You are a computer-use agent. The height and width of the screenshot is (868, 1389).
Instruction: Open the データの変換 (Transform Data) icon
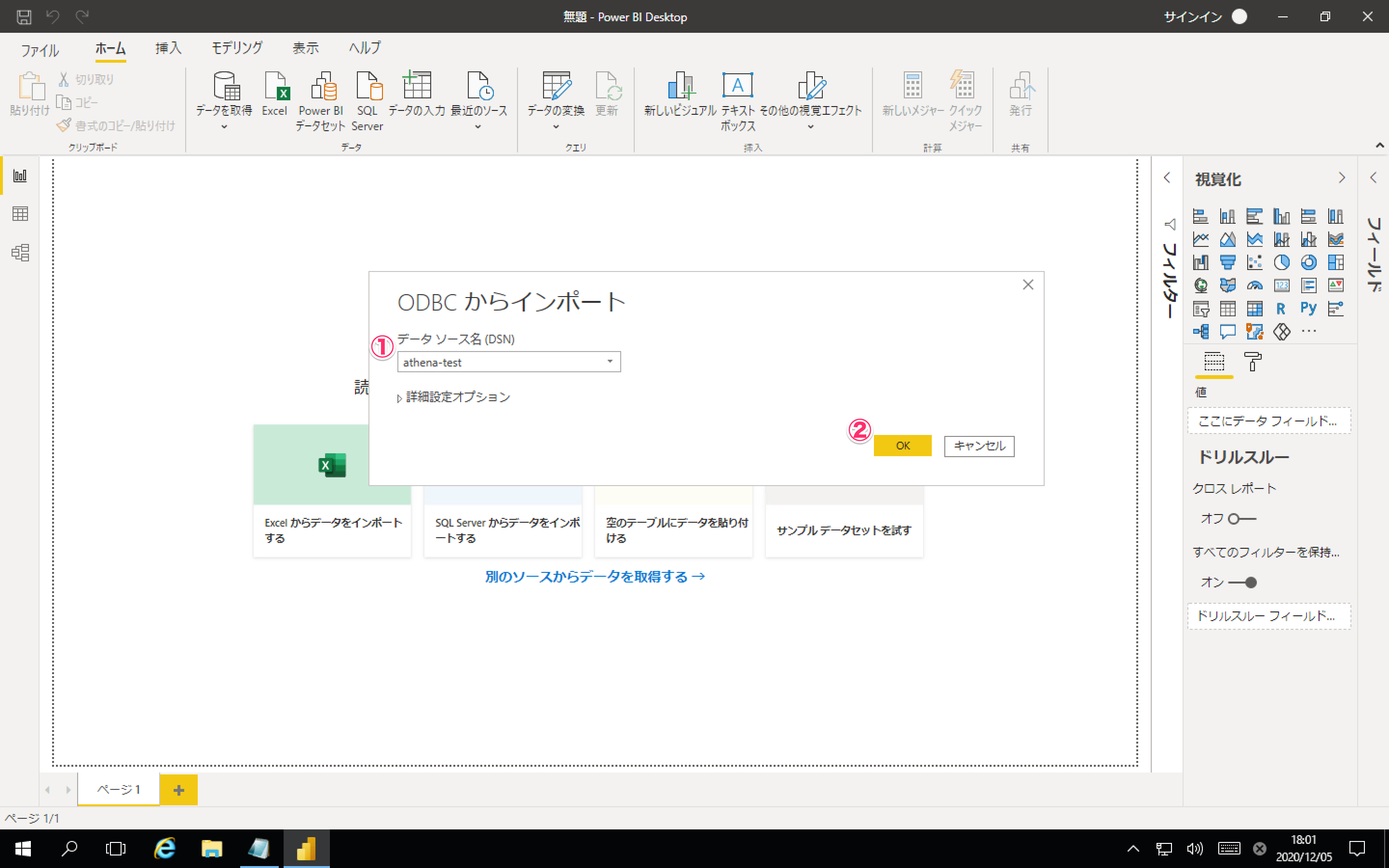pyautogui.click(x=555, y=87)
